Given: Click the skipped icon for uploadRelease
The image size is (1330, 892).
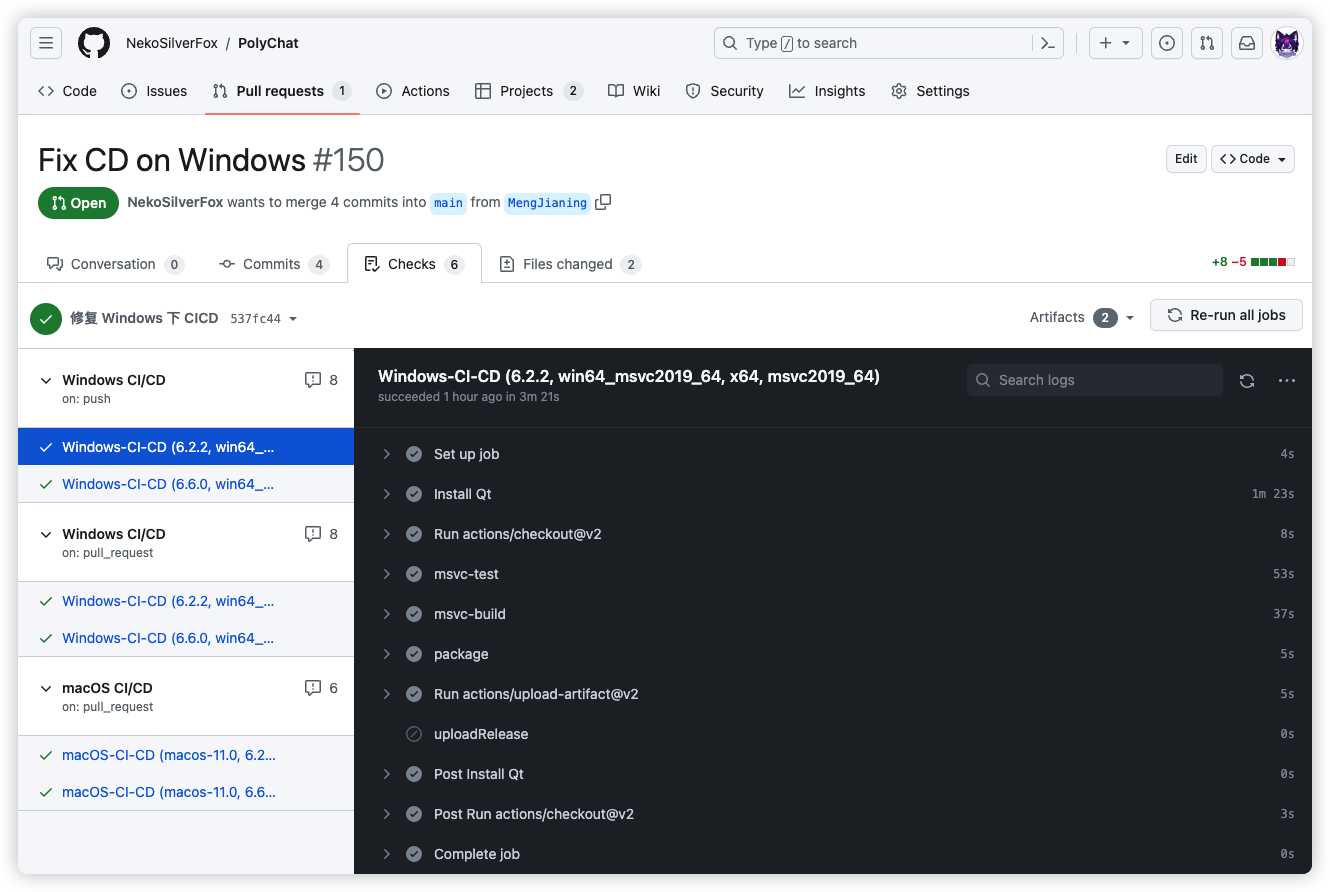Looking at the screenshot, I should click(414, 734).
